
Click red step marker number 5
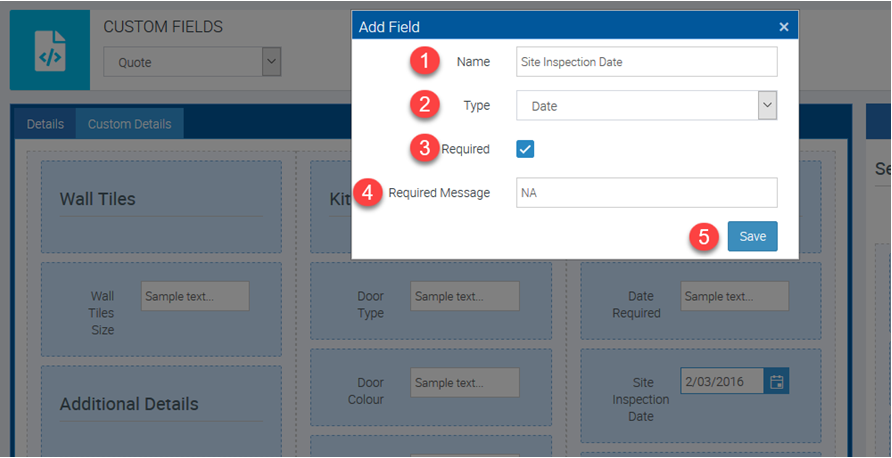(x=705, y=237)
